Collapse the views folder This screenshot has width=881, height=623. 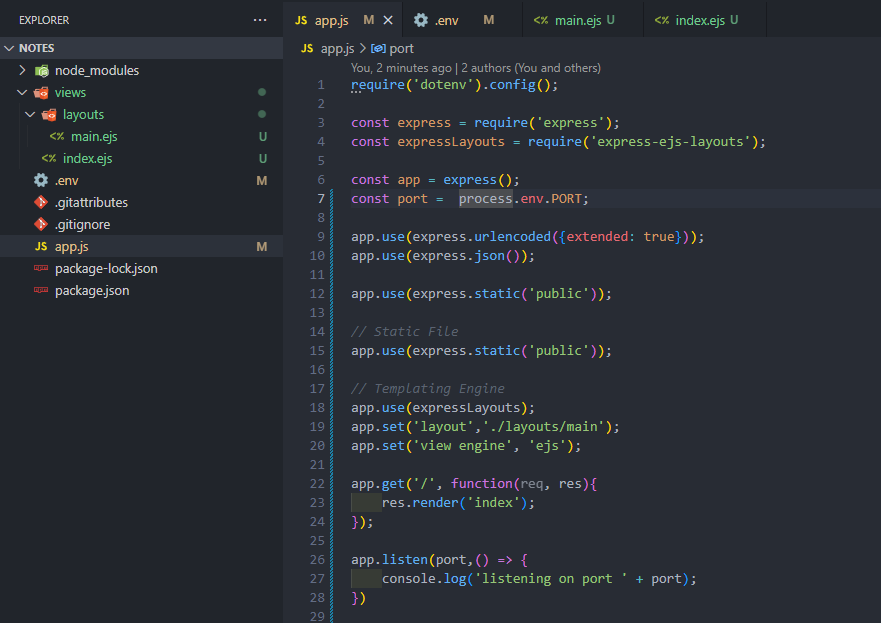[x=24, y=93]
